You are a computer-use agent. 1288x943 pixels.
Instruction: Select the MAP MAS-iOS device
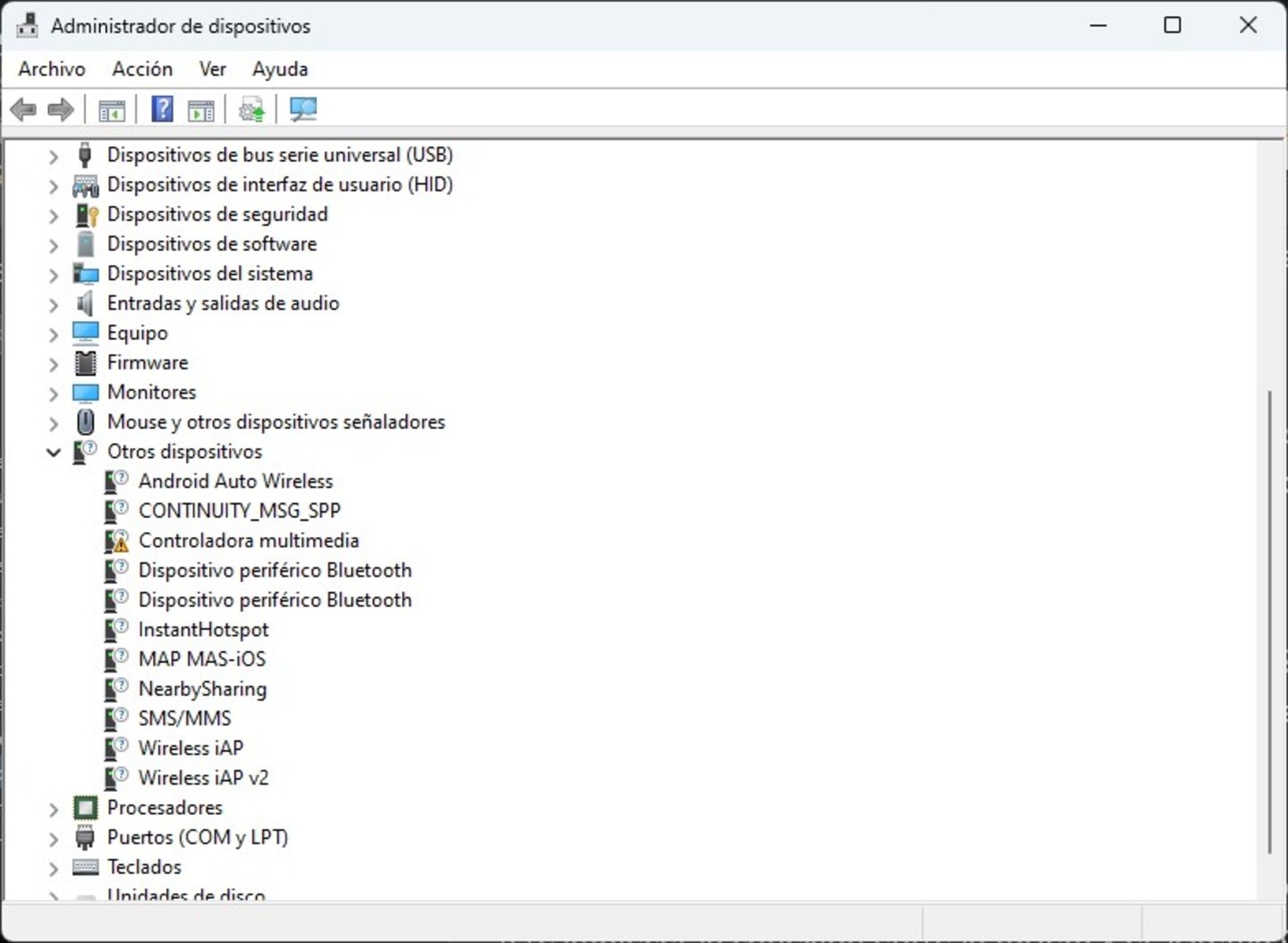(x=202, y=659)
